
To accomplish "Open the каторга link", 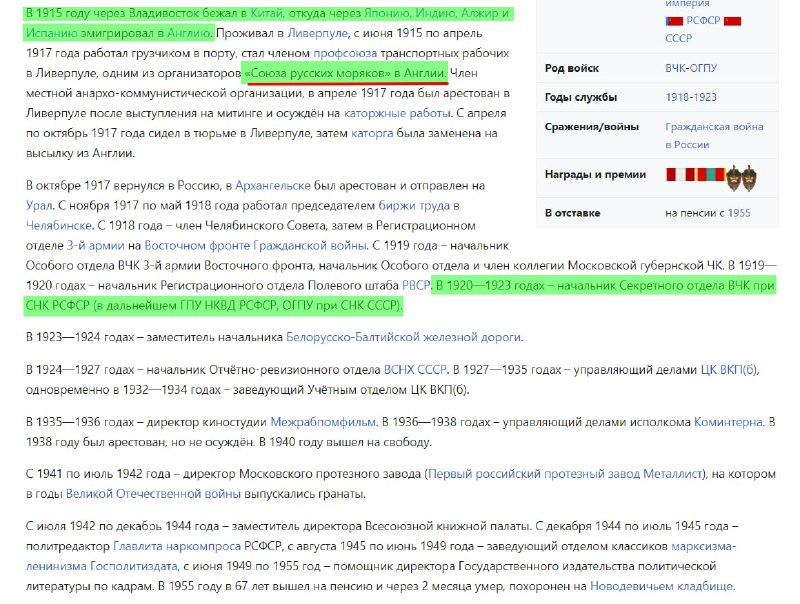I will pyautogui.click(x=372, y=133).
